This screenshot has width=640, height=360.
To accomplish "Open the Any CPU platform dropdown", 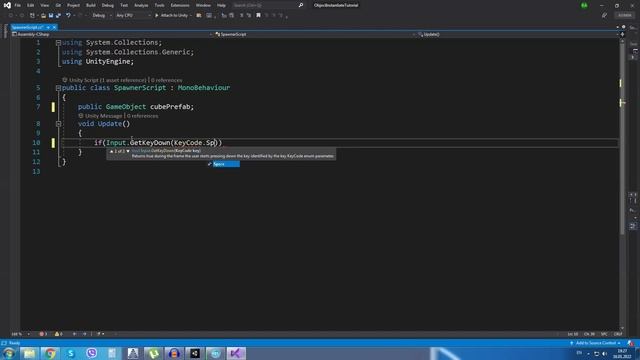I will coord(133,16).
